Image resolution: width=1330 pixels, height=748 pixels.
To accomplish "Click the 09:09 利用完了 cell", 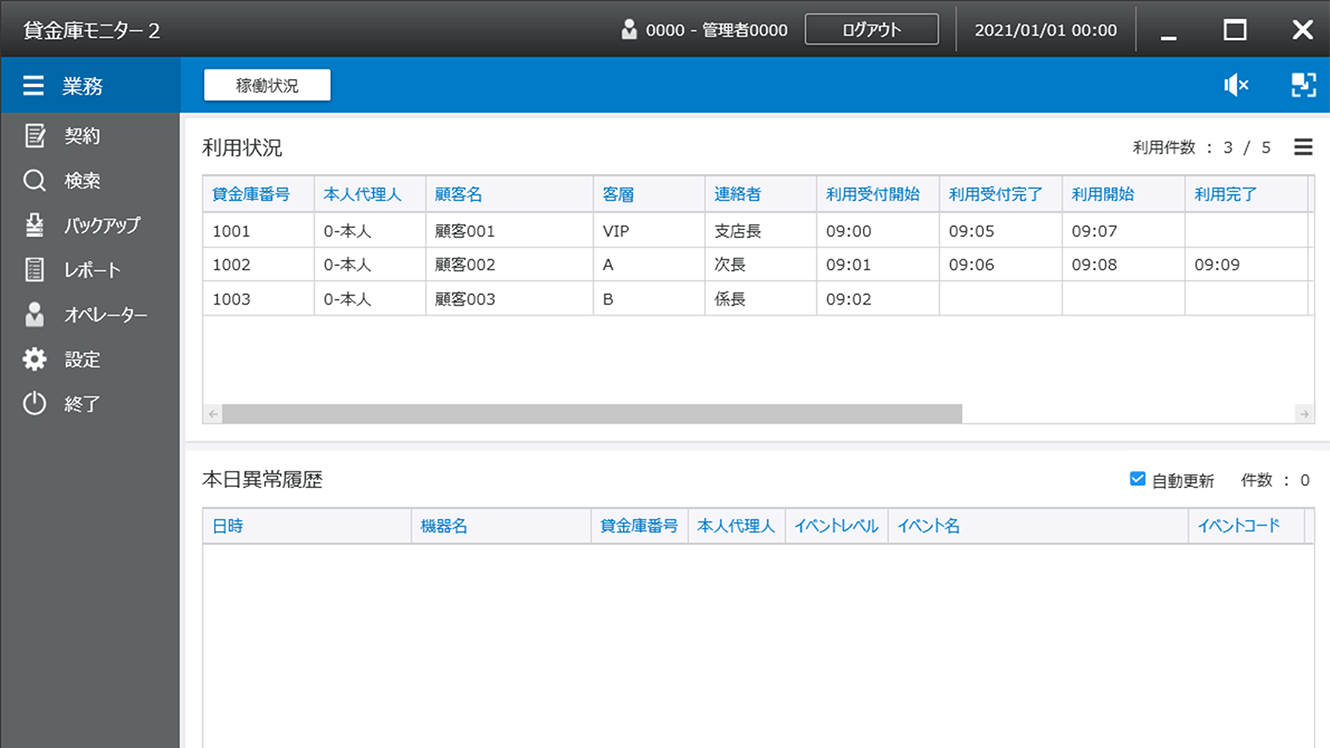I will click(1246, 265).
